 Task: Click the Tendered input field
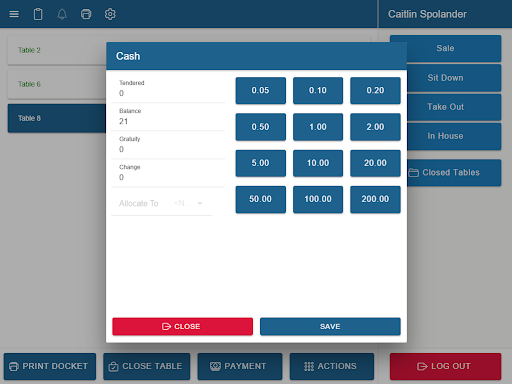coord(168,89)
